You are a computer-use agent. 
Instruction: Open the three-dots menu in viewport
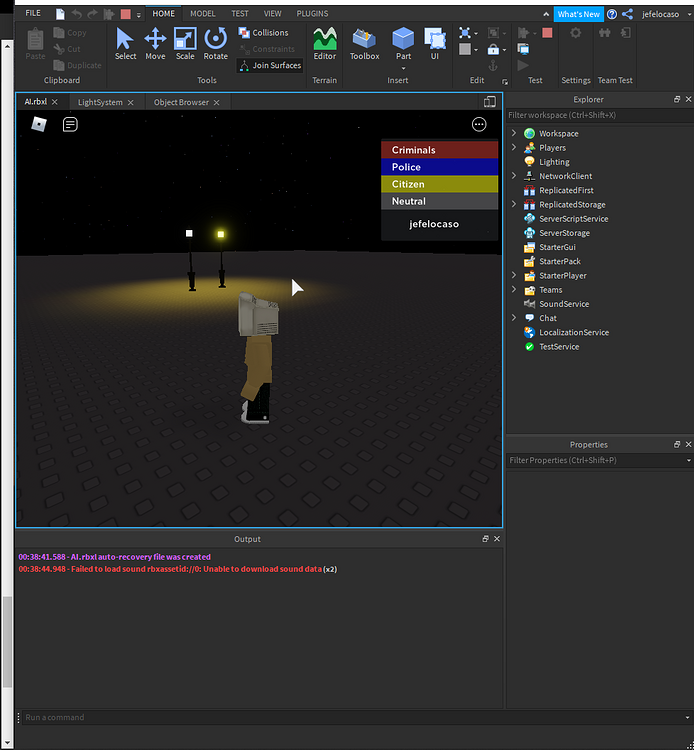coord(479,125)
